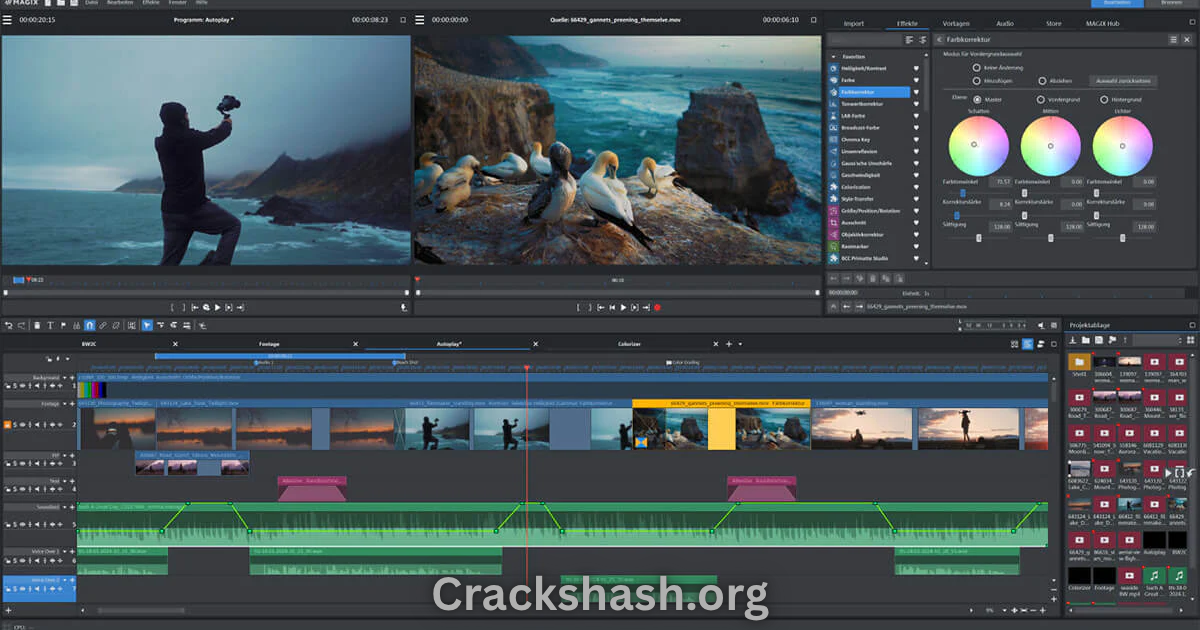The width and height of the screenshot is (1200, 630).
Task: Play the source monitor clip
Action: 623,308
